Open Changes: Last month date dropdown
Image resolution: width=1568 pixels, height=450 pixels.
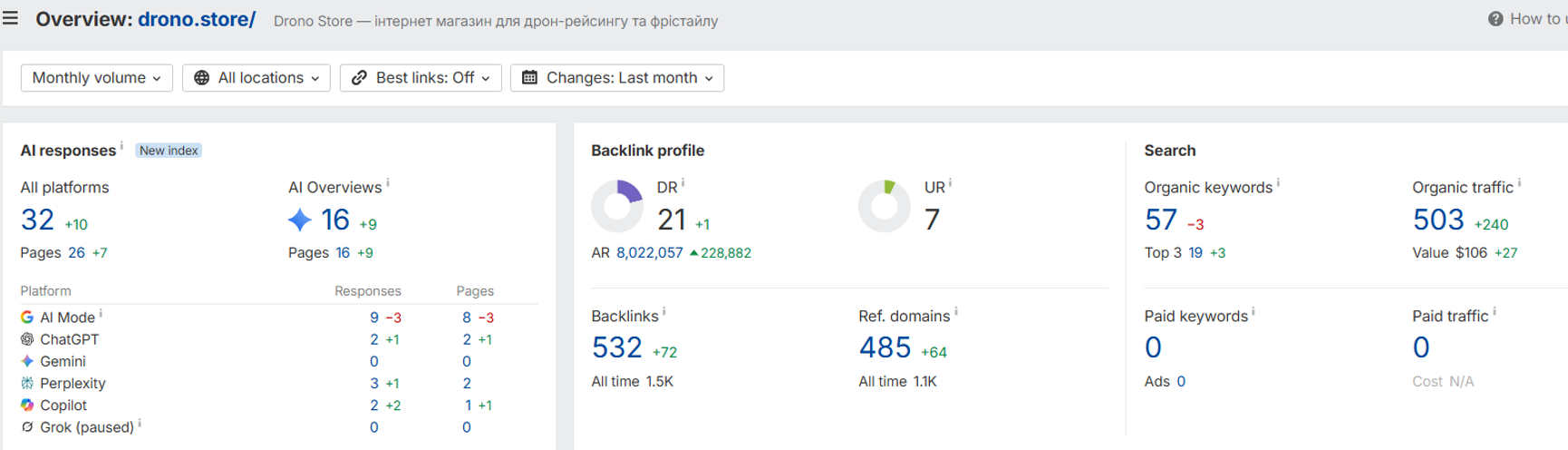coord(617,78)
